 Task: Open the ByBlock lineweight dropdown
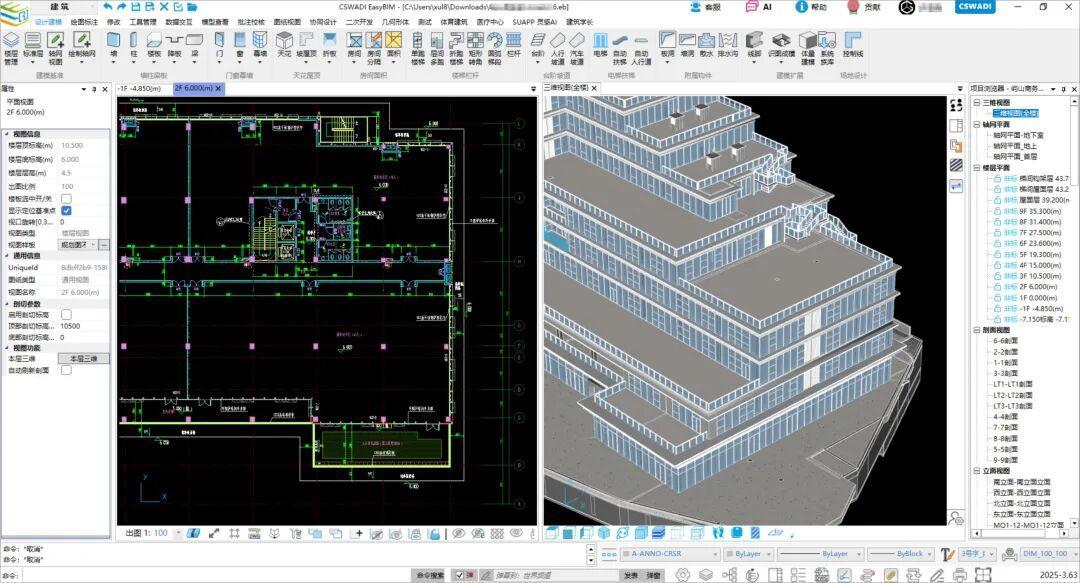900,553
